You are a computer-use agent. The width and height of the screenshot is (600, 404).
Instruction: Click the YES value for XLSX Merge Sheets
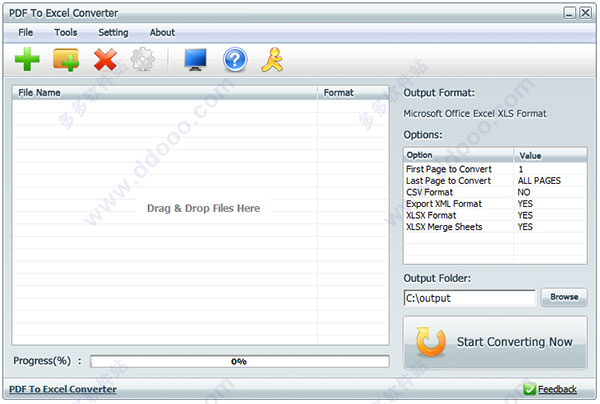point(525,226)
